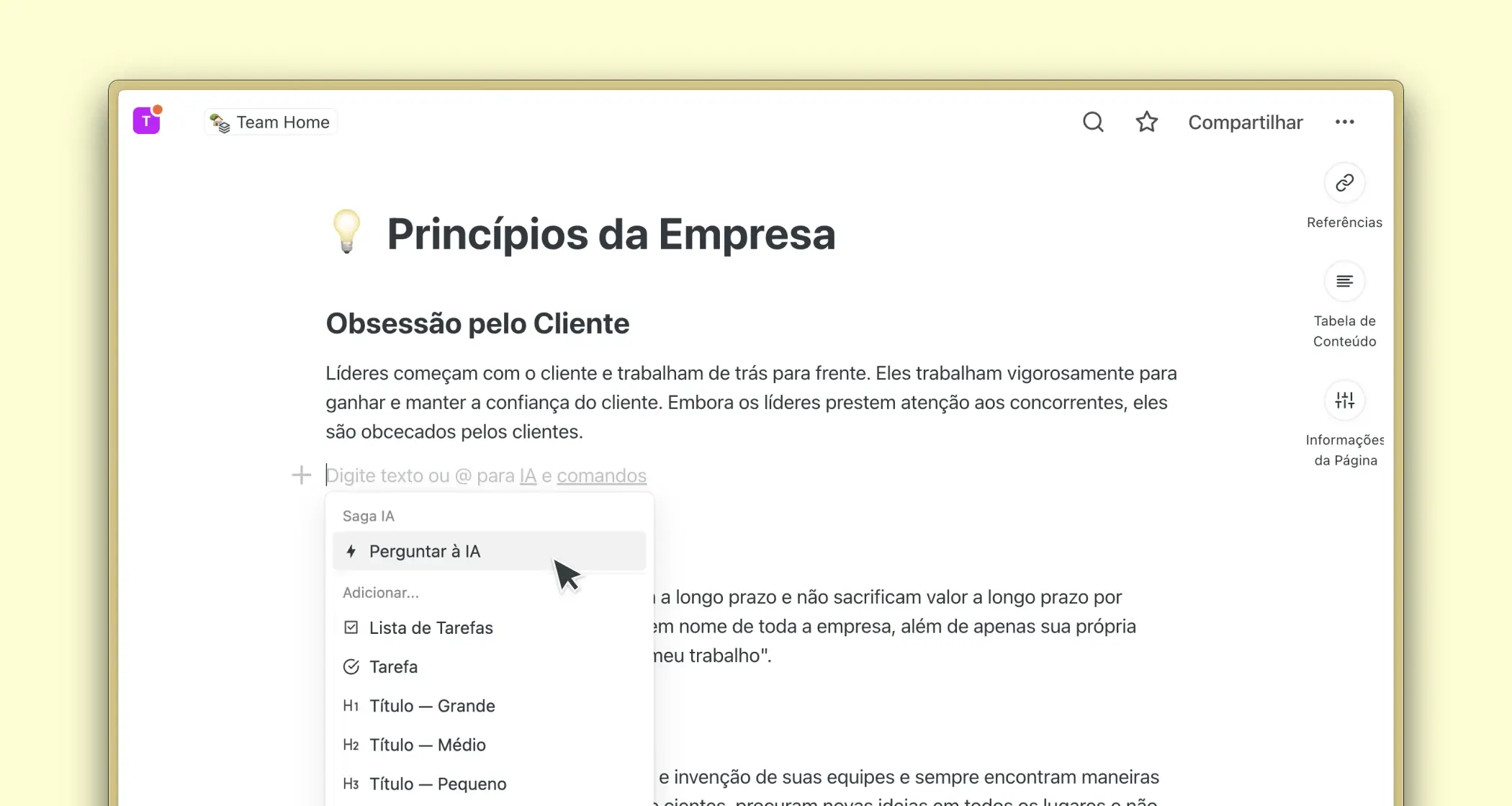1512x806 pixels.
Task: Click the plus icon beside empty line
Action: 301,475
